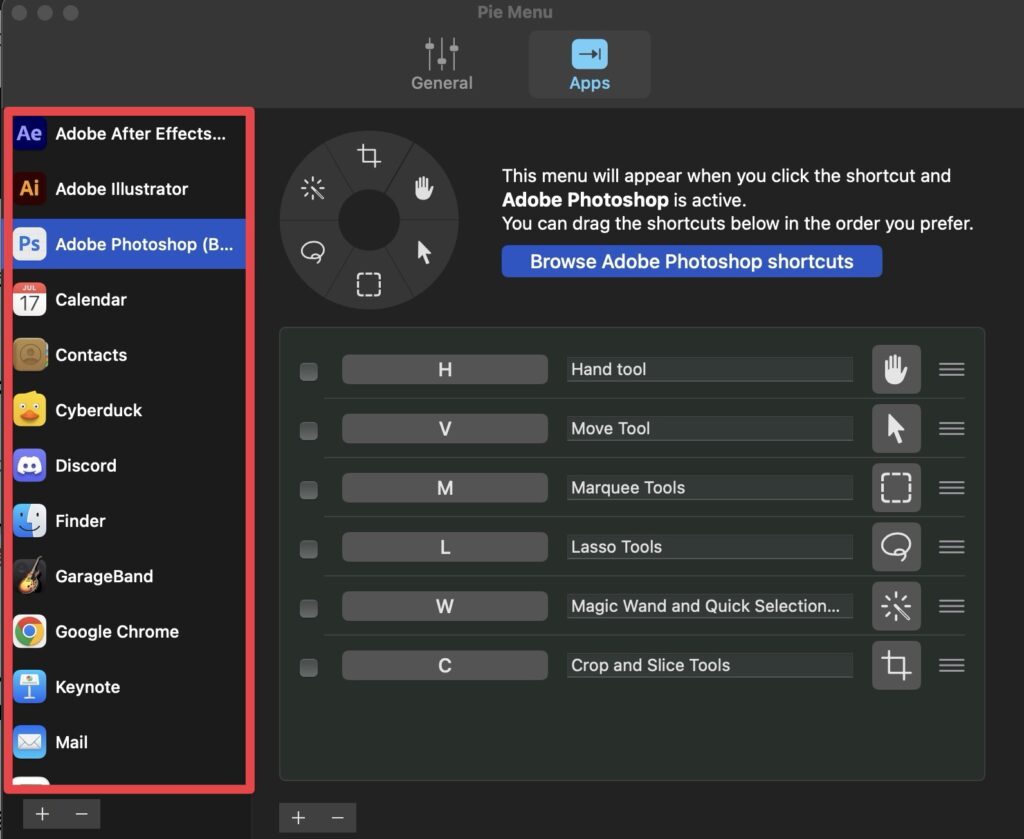Select Adobe After Effects in app list
The height and width of the screenshot is (839, 1024).
click(x=129, y=133)
